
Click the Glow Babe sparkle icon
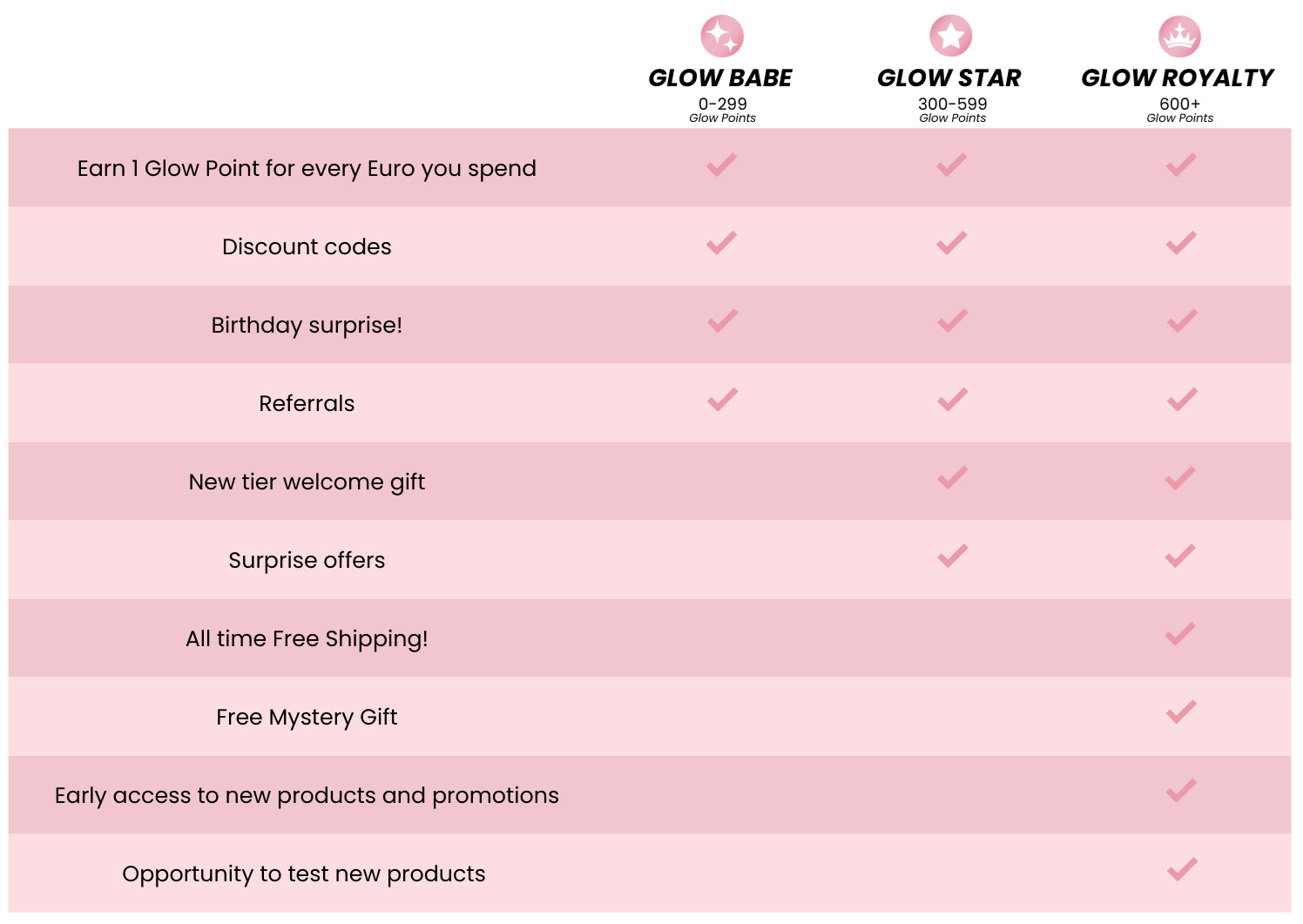(x=722, y=37)
